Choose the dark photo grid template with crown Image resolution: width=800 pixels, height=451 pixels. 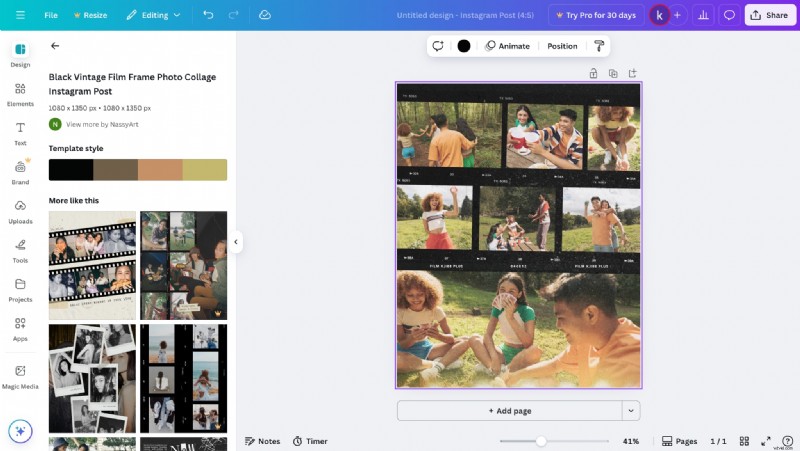pos(184,265)
